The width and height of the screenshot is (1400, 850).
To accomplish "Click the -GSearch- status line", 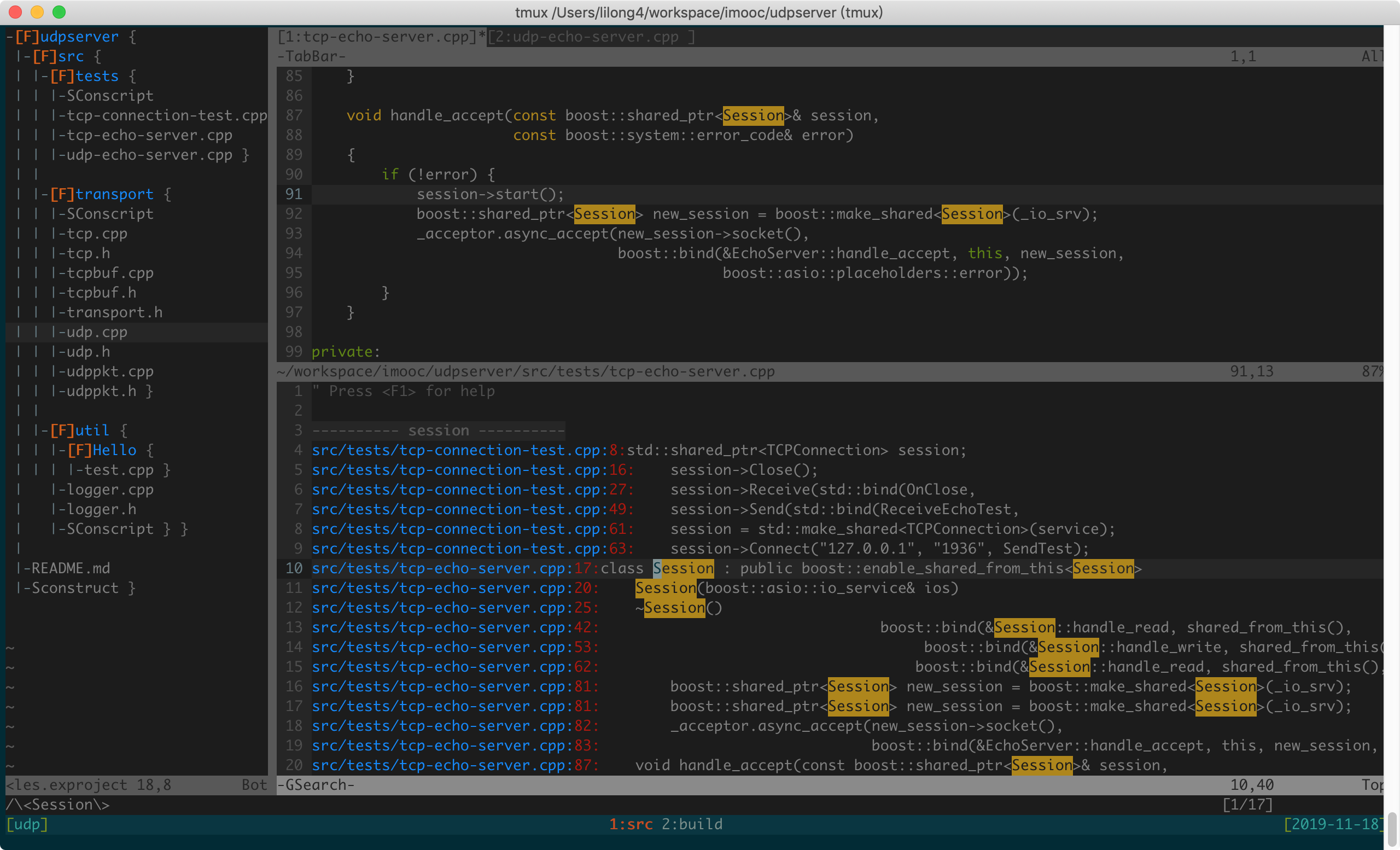I will click(x=830, y=785).
